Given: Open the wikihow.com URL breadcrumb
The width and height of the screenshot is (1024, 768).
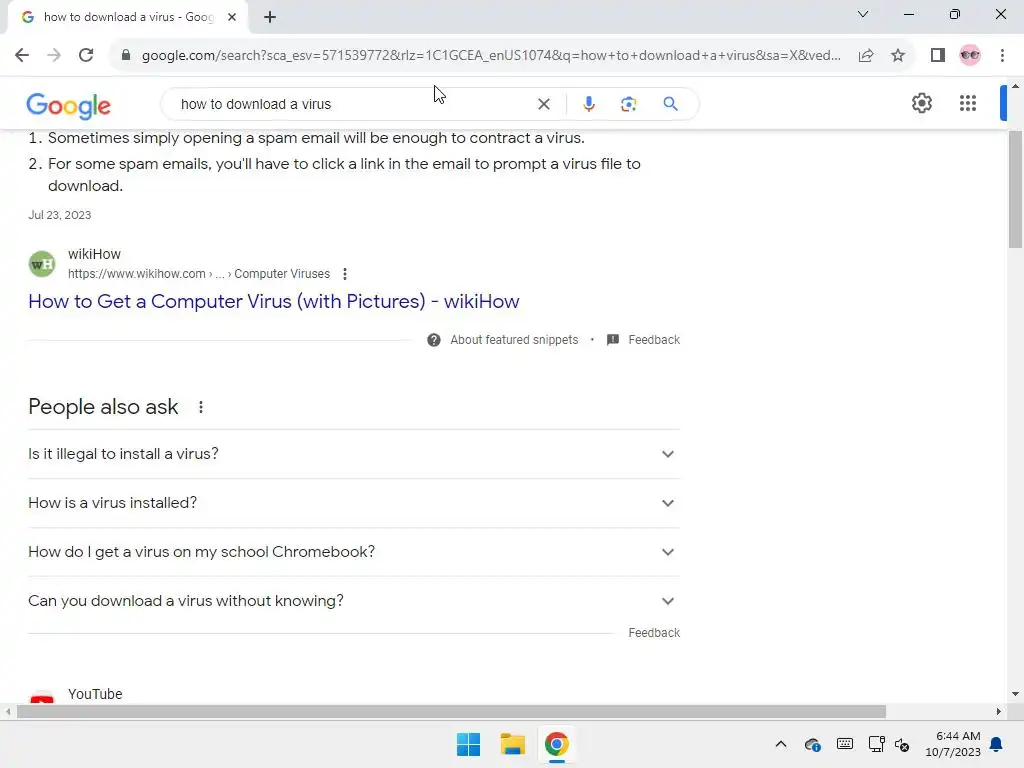Looking at the screenshot, I should [x=199, y=274].
